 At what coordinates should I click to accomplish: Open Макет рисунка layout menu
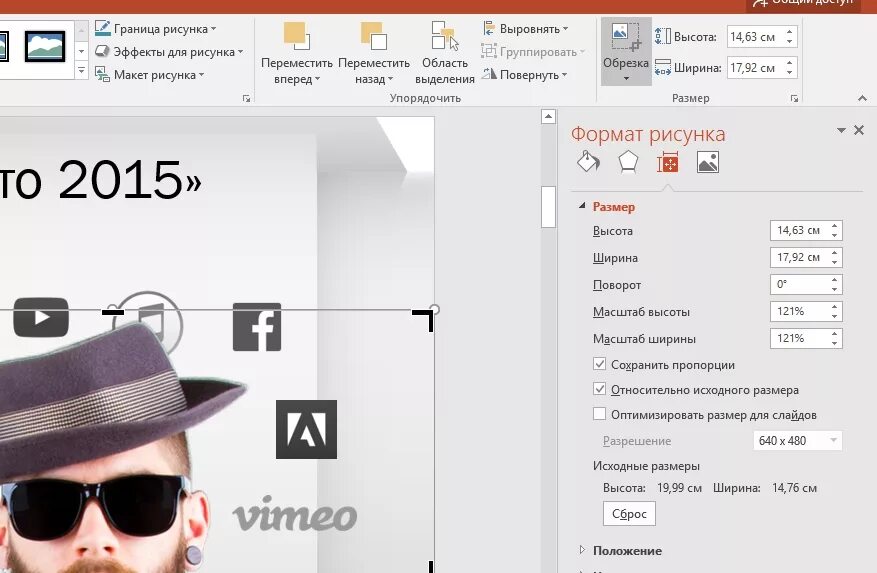[149, 74]
